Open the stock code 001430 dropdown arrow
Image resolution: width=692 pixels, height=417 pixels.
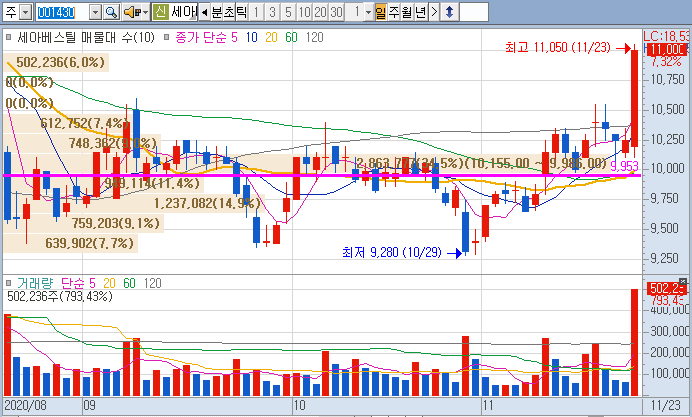coord(95,12)
